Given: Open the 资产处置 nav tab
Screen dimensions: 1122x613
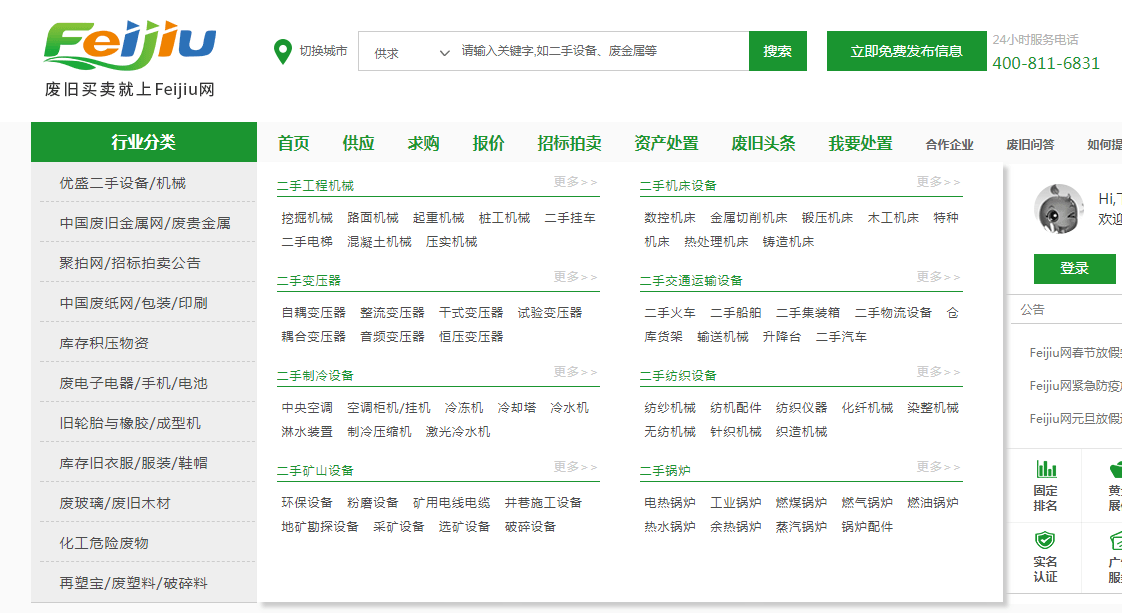Looking at the screenshot, I should pyautogui.click(x=666, y=143).
